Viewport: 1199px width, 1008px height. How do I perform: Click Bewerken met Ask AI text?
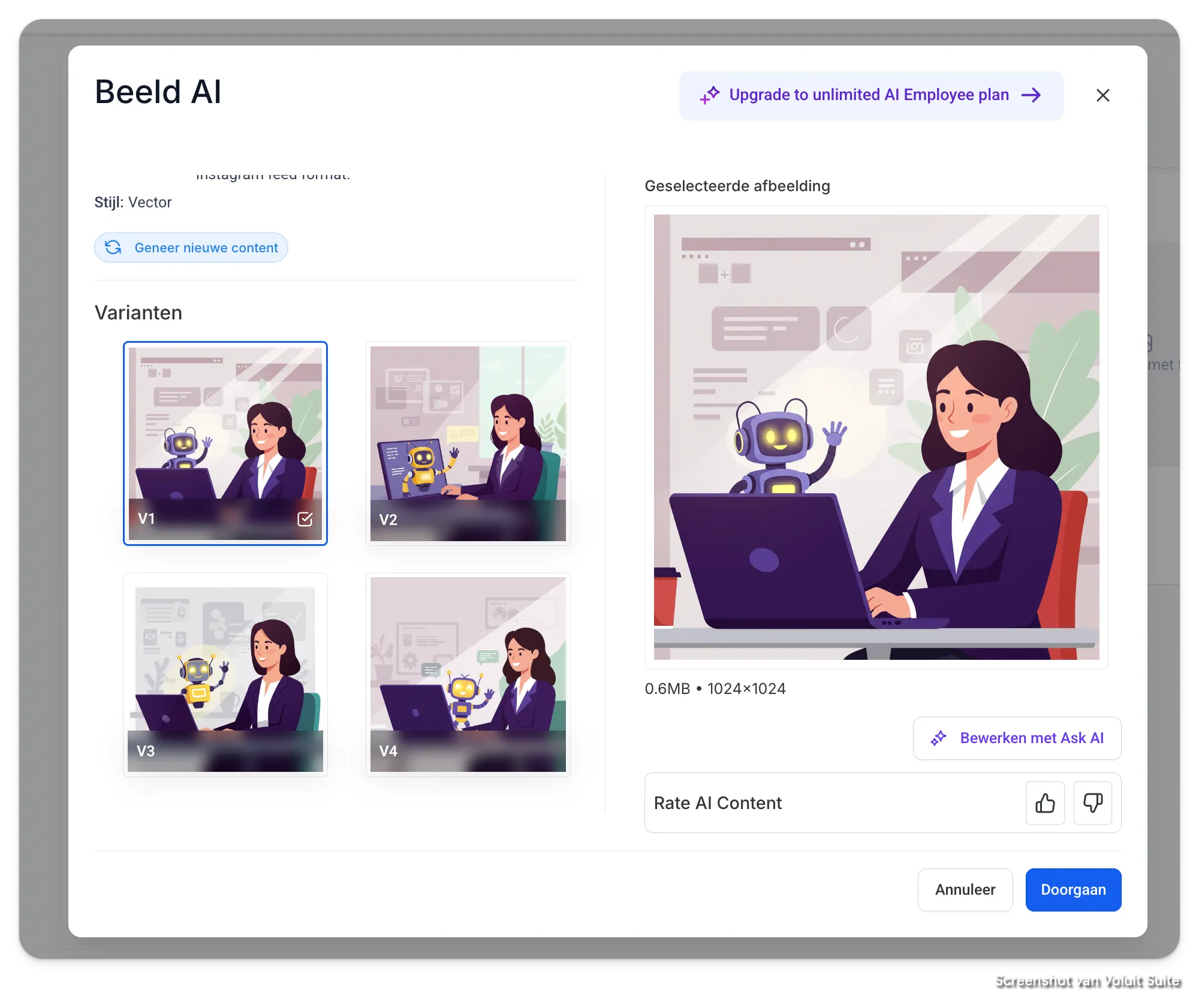(x=1031, y=738)
